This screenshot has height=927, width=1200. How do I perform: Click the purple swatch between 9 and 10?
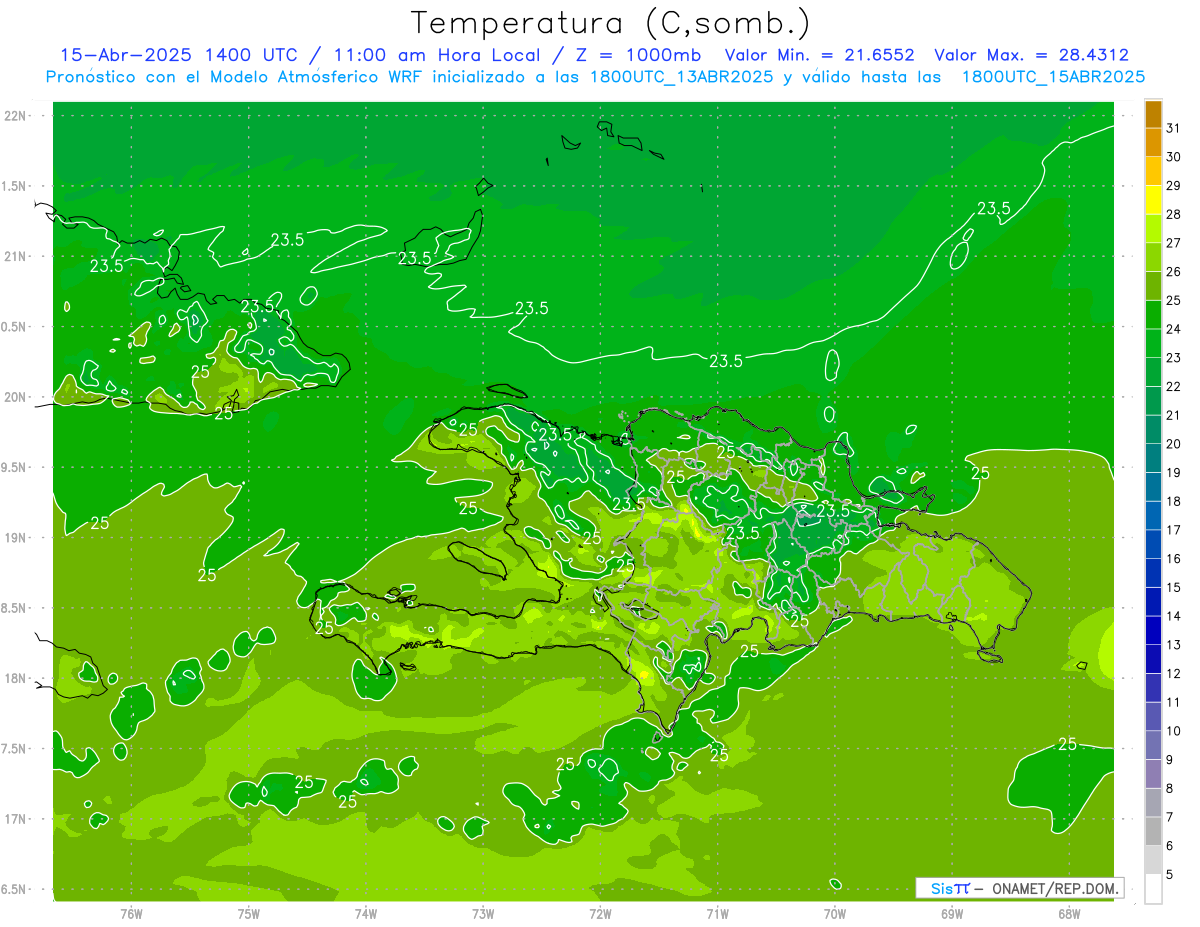[x=1153, y=745]
